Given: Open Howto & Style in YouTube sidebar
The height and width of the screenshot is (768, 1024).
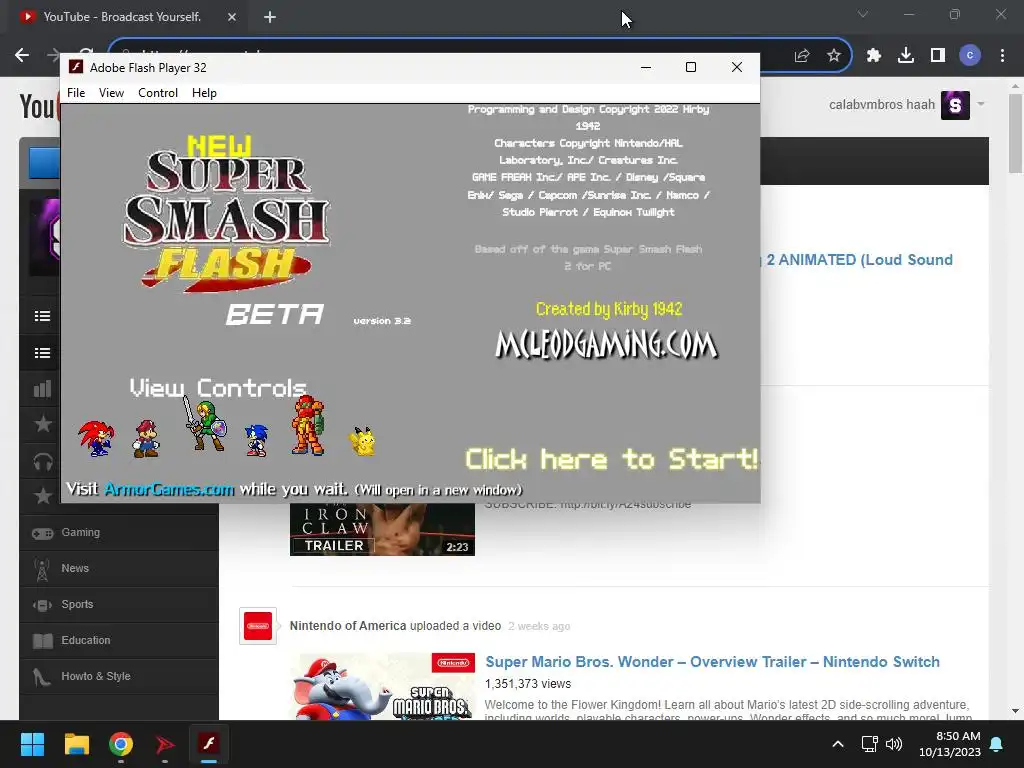Looking at the screenshot, I should [119, 677].
